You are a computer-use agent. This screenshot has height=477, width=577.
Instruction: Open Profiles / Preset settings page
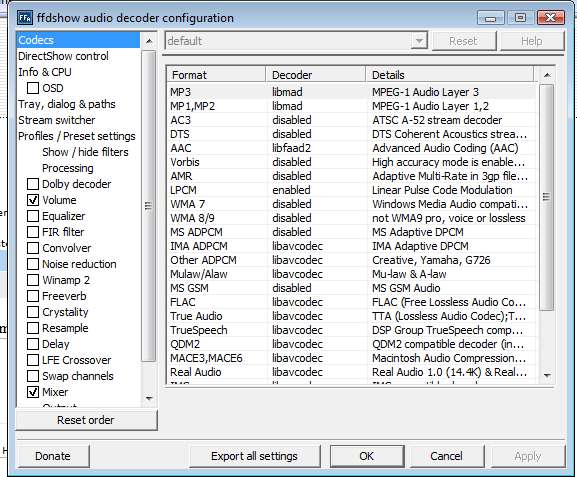point(77,136)
